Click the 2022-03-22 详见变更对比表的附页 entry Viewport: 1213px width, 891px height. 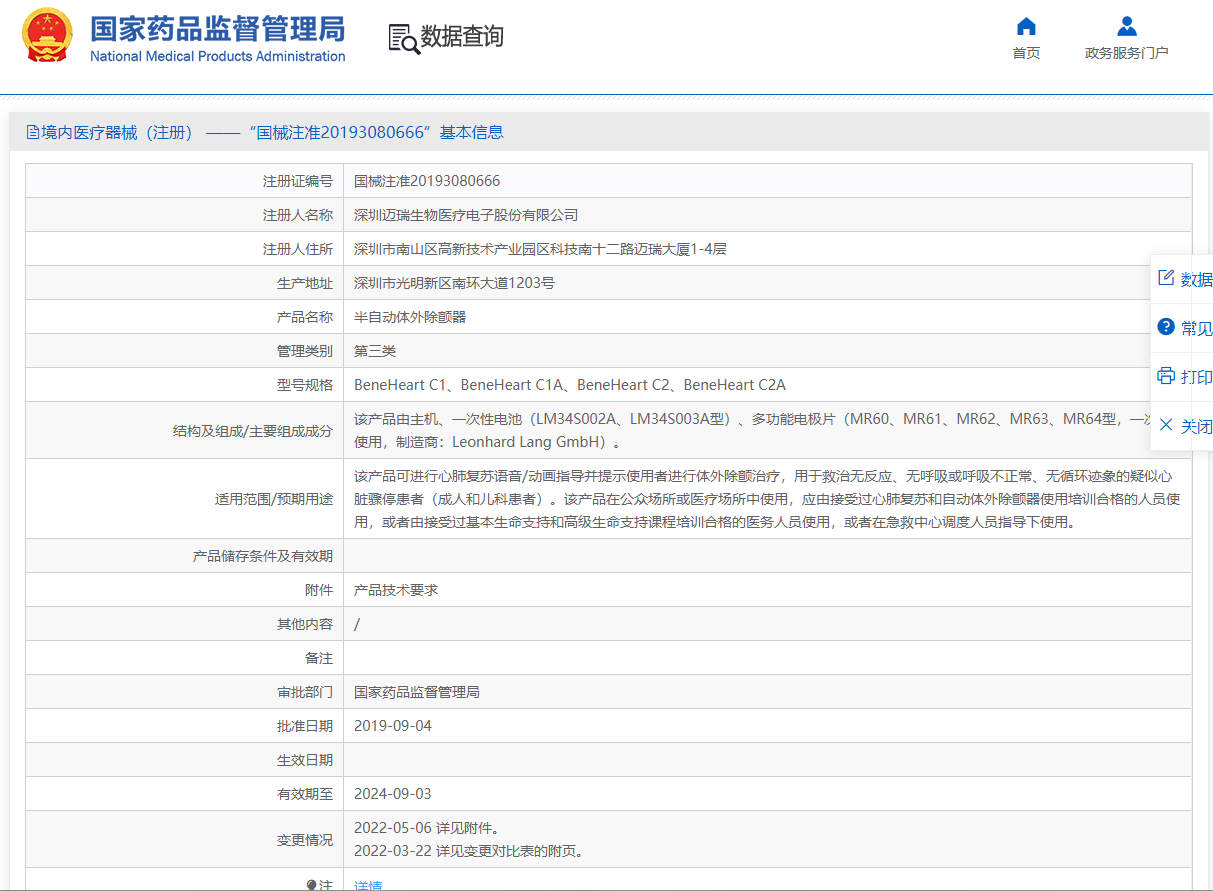click(469, 852)
